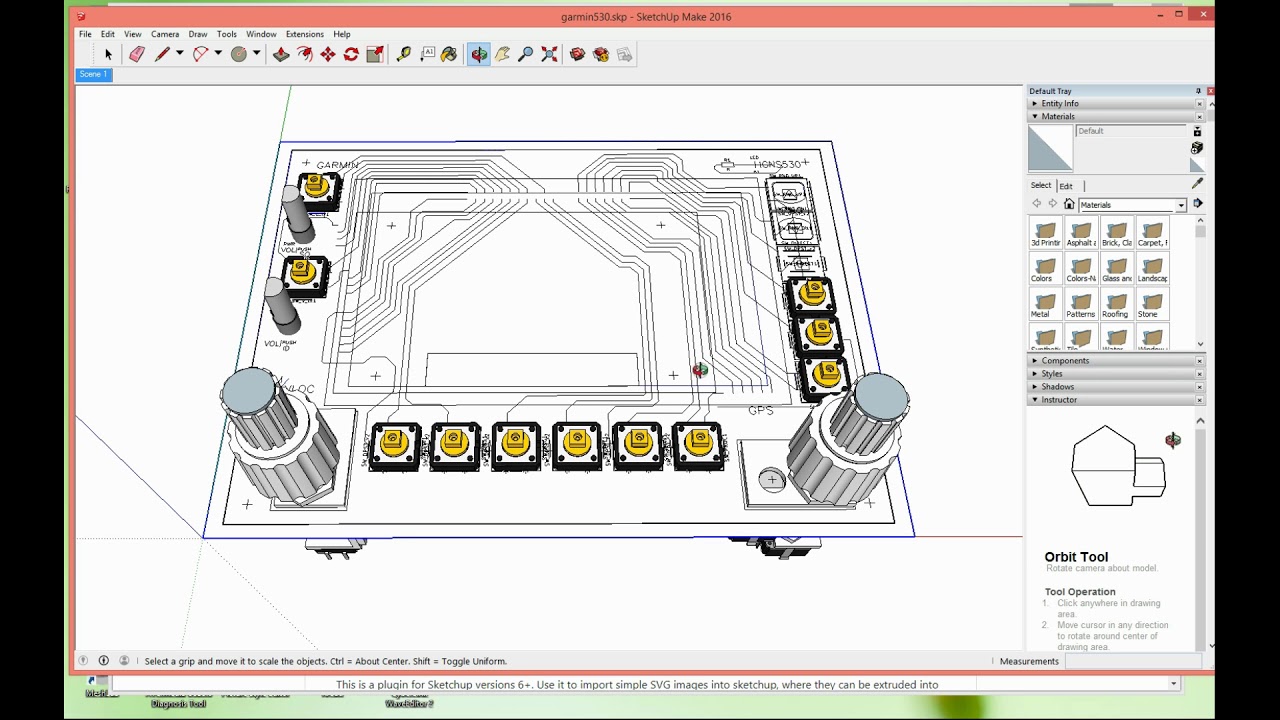
Task: Open Extension Warehouse
Action: (x=601, y=54)
